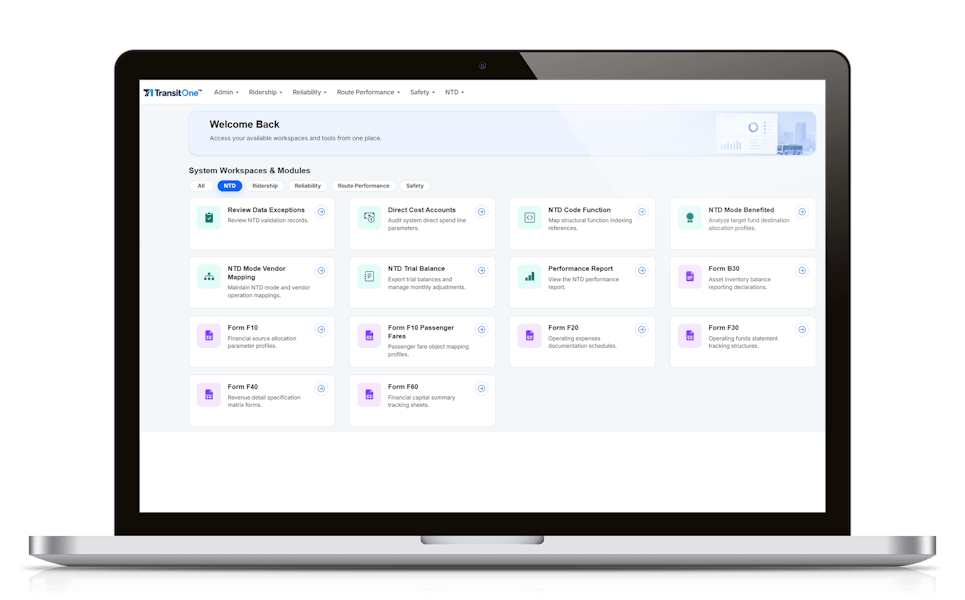Image resolution: width=965 pixels, height=600 pixels.
Task: Expand the Safety dropdown in the navbar
Action: [x=422, y=92]
